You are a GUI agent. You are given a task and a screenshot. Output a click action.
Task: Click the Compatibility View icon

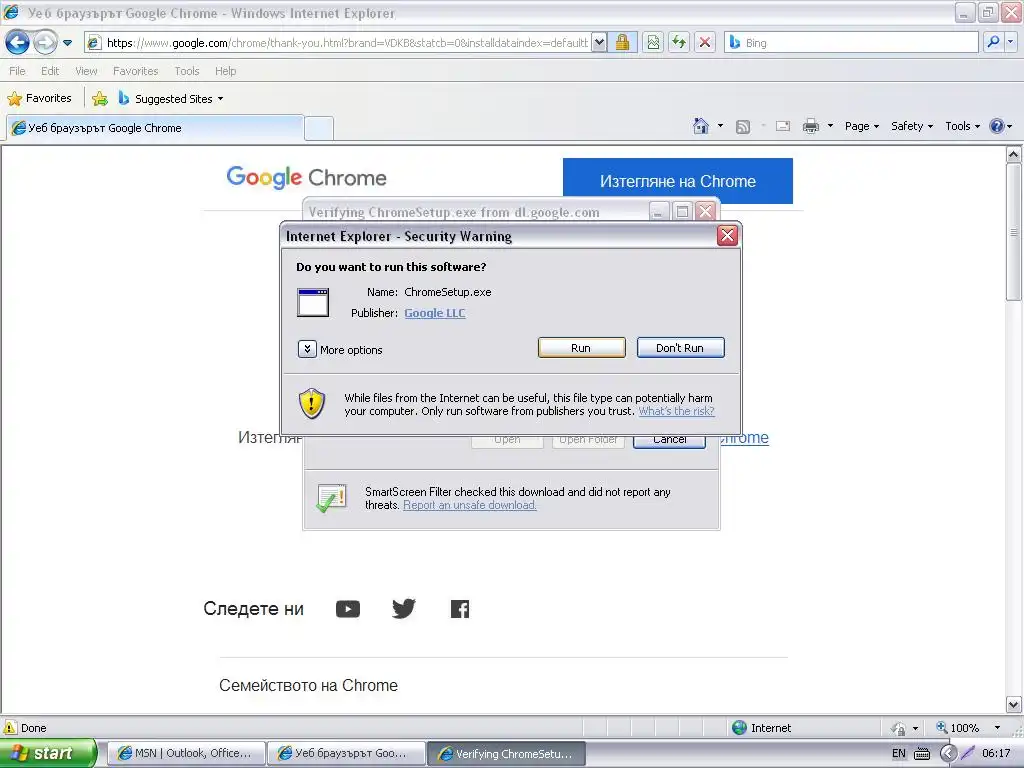click(x=653, y=43)
